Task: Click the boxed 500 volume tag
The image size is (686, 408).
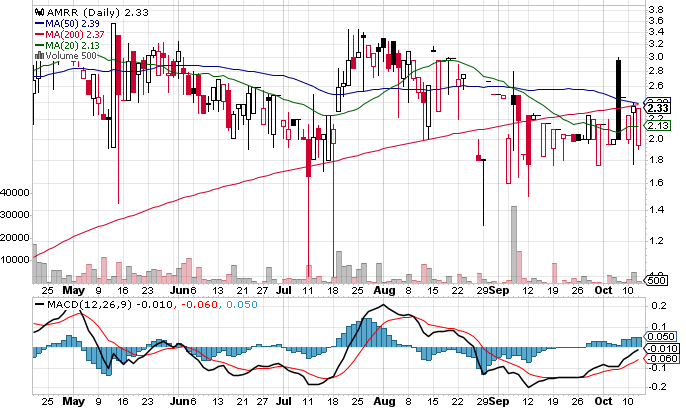Action: [657, 280]
